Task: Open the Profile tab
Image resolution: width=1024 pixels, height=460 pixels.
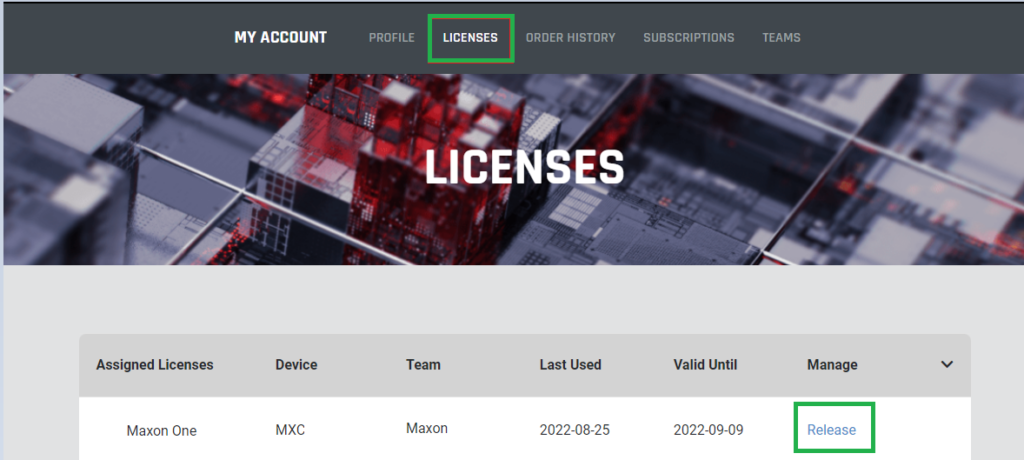Action: coord(391,38)
